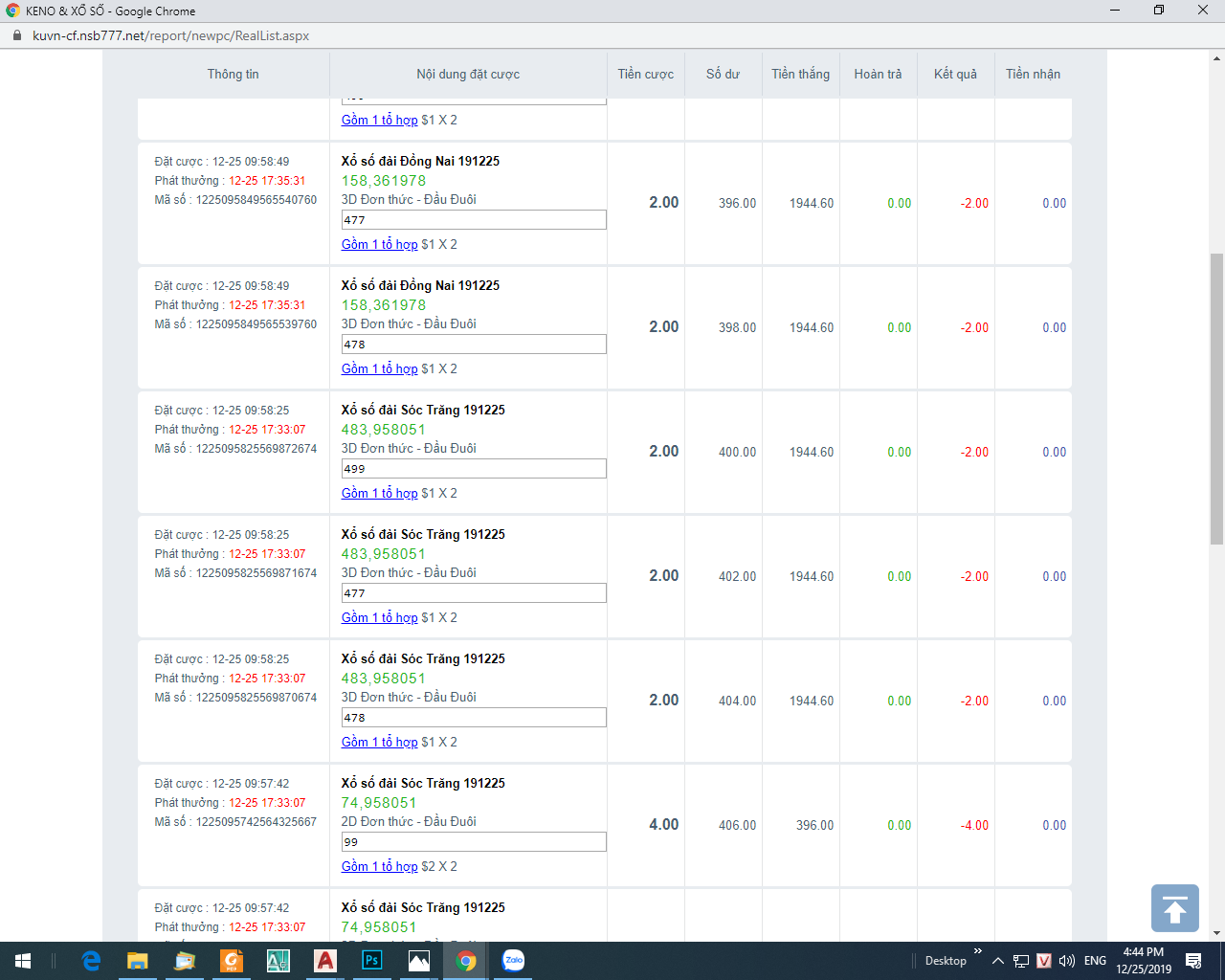Click the scroll-to-top arrow button
Image resolution: width=1225 pixels, height=980 pixels.
[1174, 908]
